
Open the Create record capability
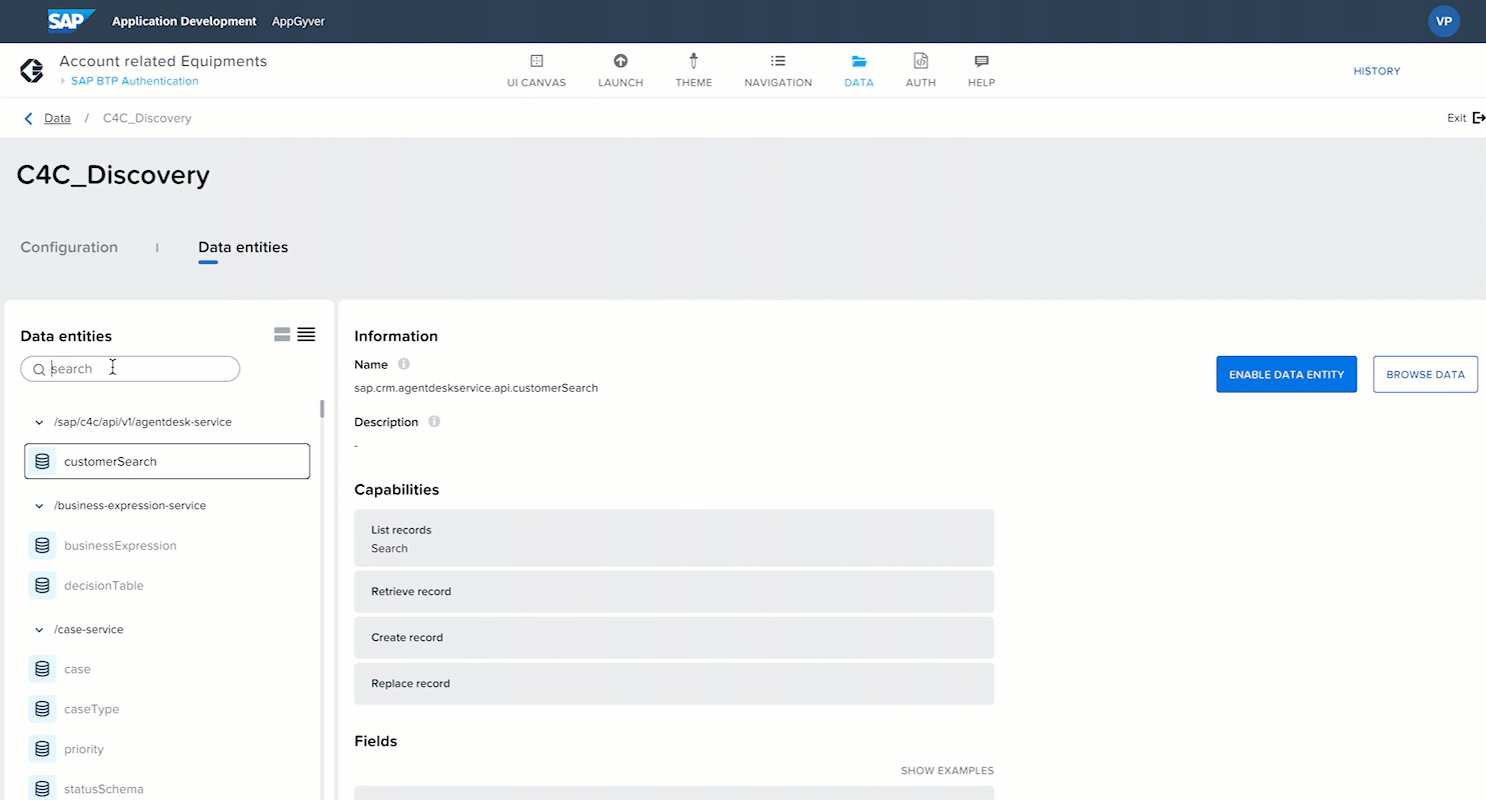click(674, 637)
